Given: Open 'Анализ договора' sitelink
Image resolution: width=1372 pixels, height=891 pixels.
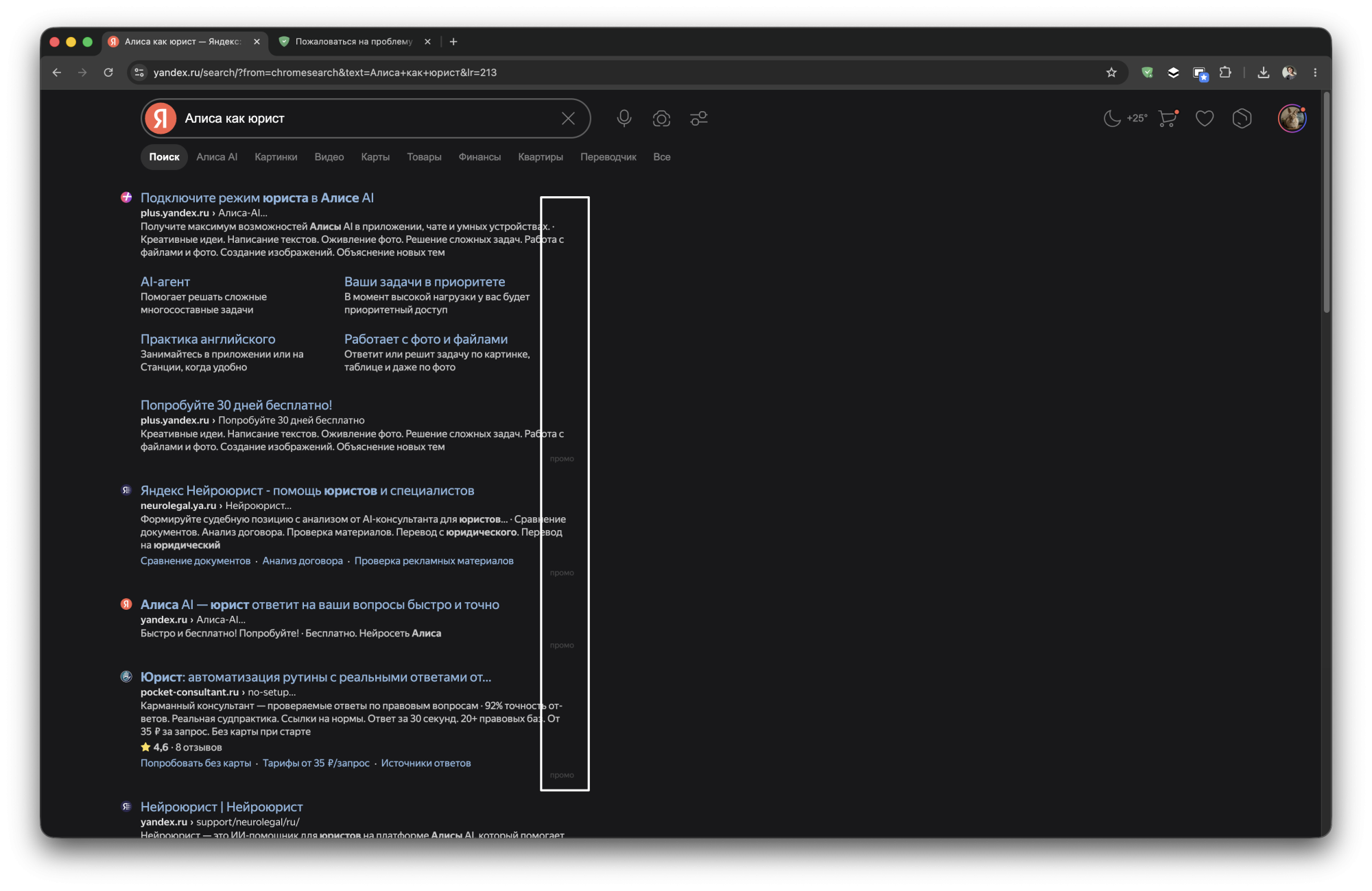Looking at the screenshot, I should 303,561.
